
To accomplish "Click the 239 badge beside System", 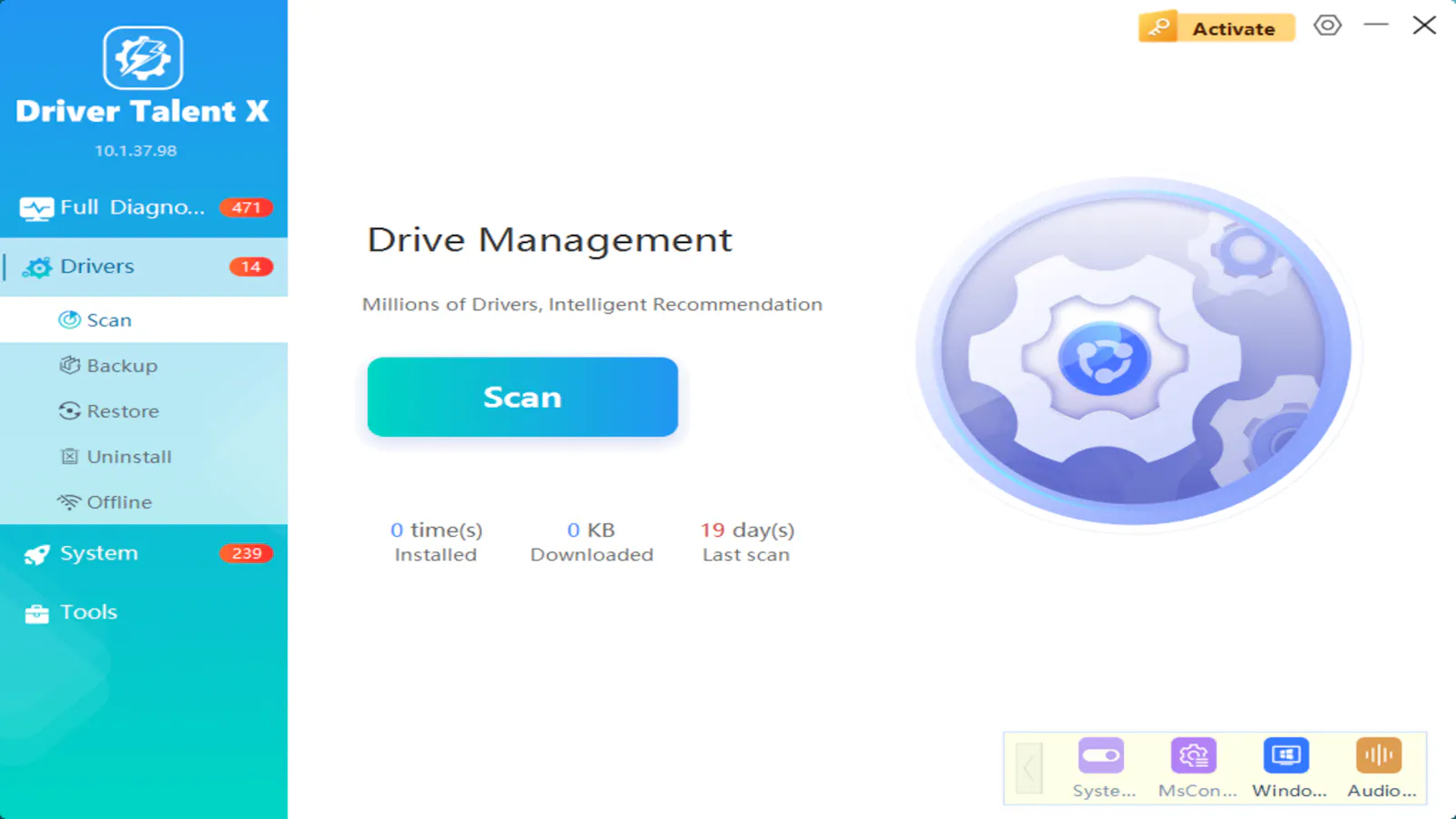I will (247, 553).
